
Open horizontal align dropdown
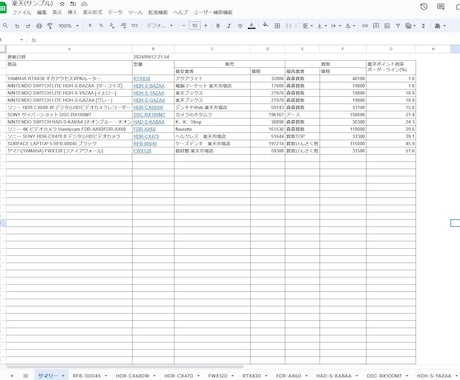click(x=307, y=26)
